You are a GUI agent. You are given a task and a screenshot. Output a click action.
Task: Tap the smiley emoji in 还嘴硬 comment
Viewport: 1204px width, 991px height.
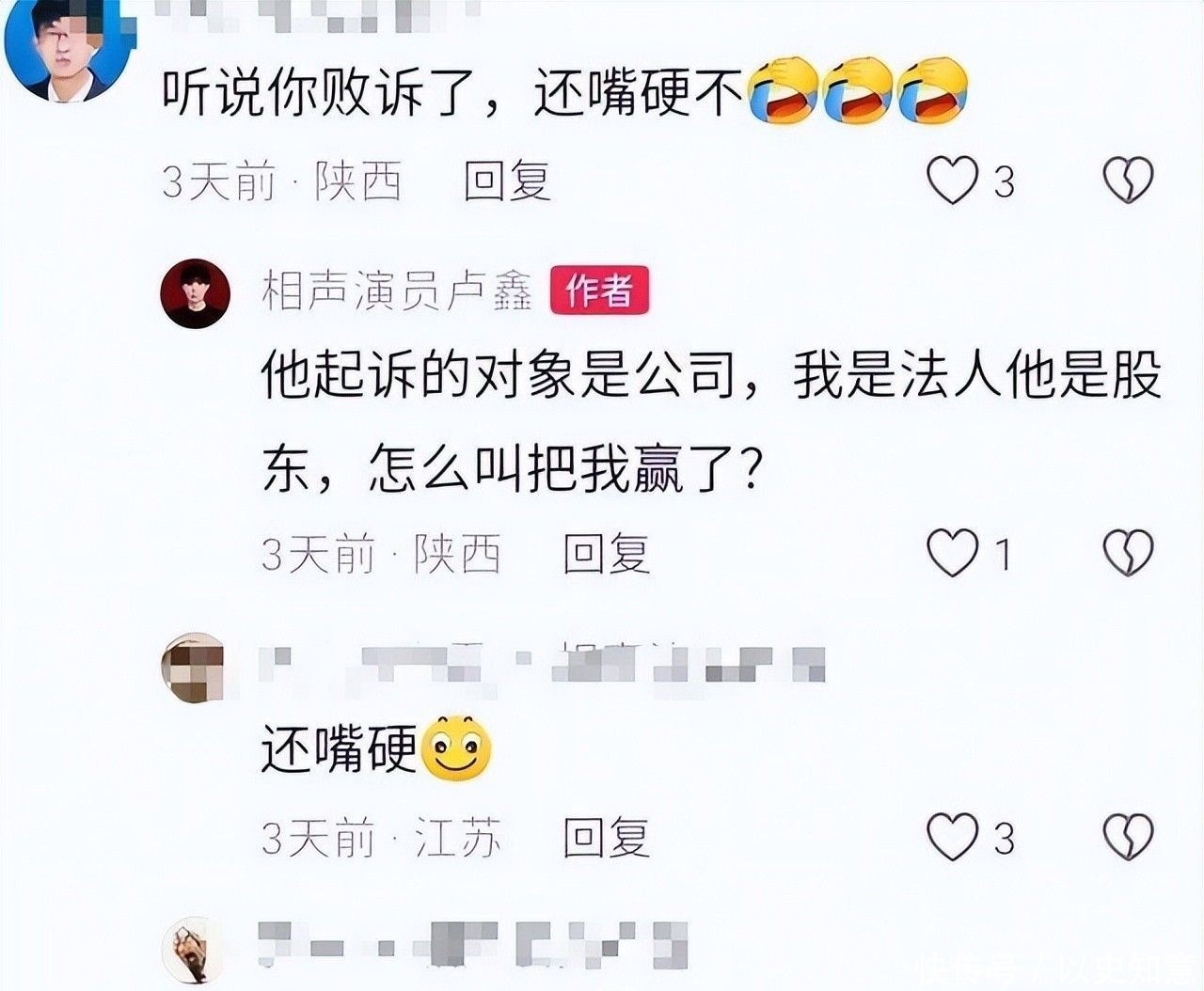tap(458, 748)
